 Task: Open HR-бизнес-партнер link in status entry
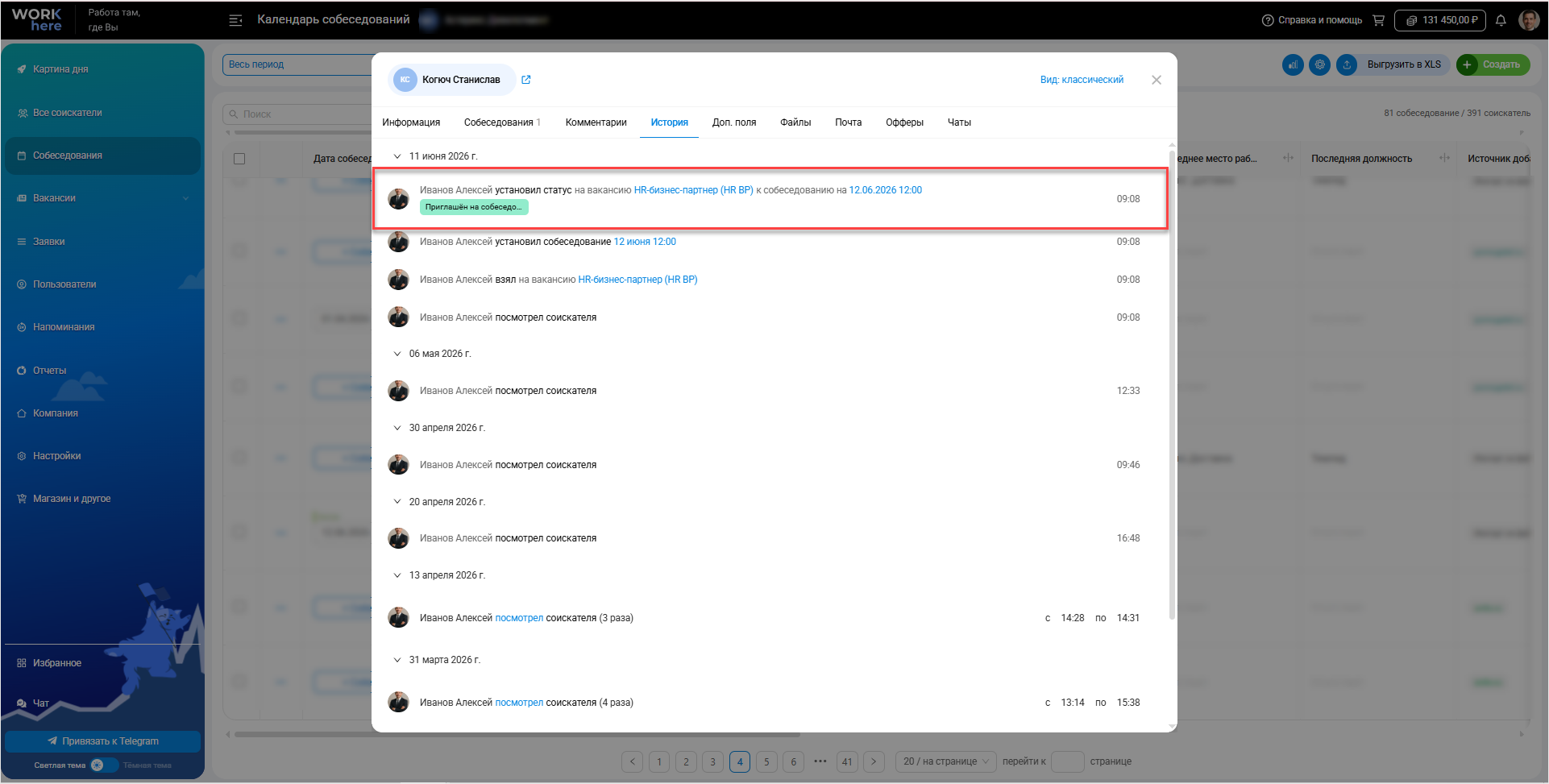coord(693,190)
